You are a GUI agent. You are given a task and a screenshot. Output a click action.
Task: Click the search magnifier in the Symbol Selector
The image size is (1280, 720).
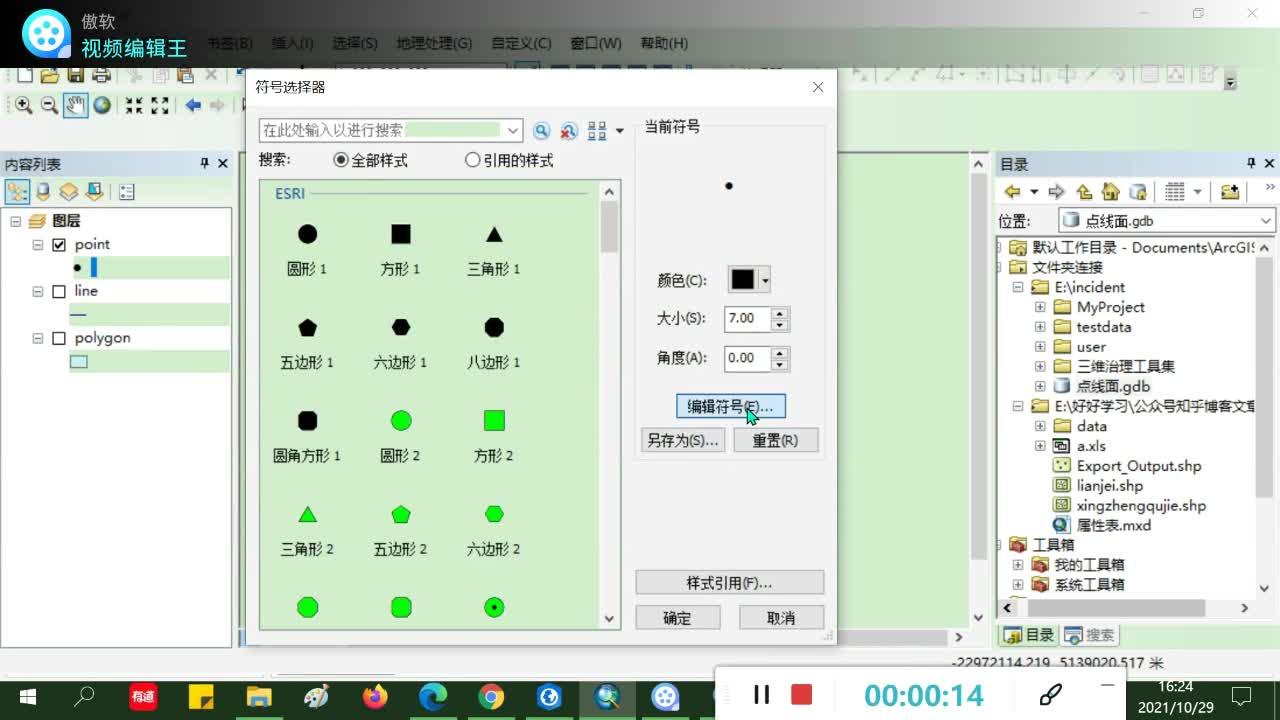click(x=540, y=131)
